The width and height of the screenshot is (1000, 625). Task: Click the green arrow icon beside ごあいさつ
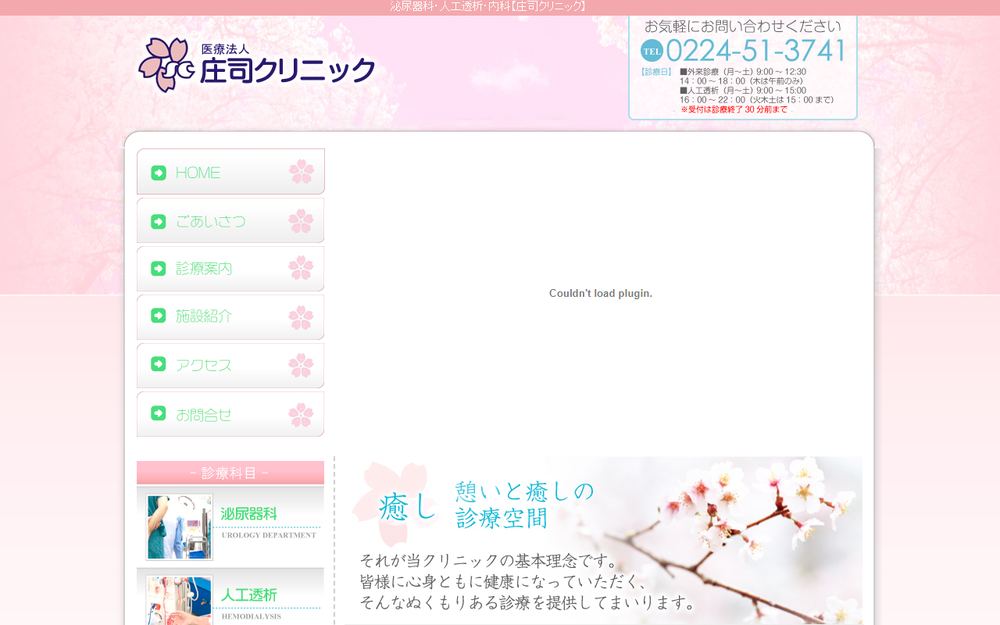click(x=158, y=221)
